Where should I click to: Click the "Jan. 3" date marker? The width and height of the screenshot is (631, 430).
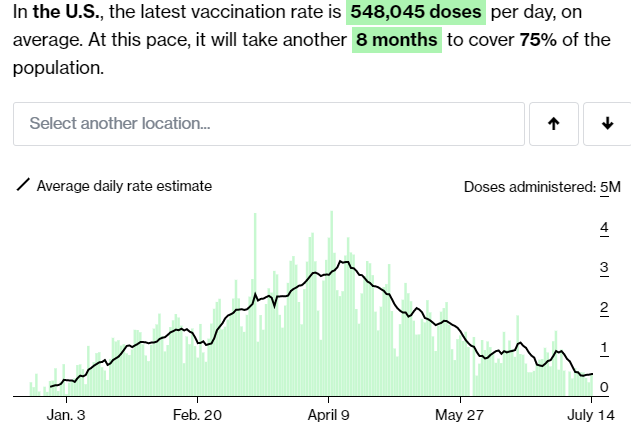(66, 414)
